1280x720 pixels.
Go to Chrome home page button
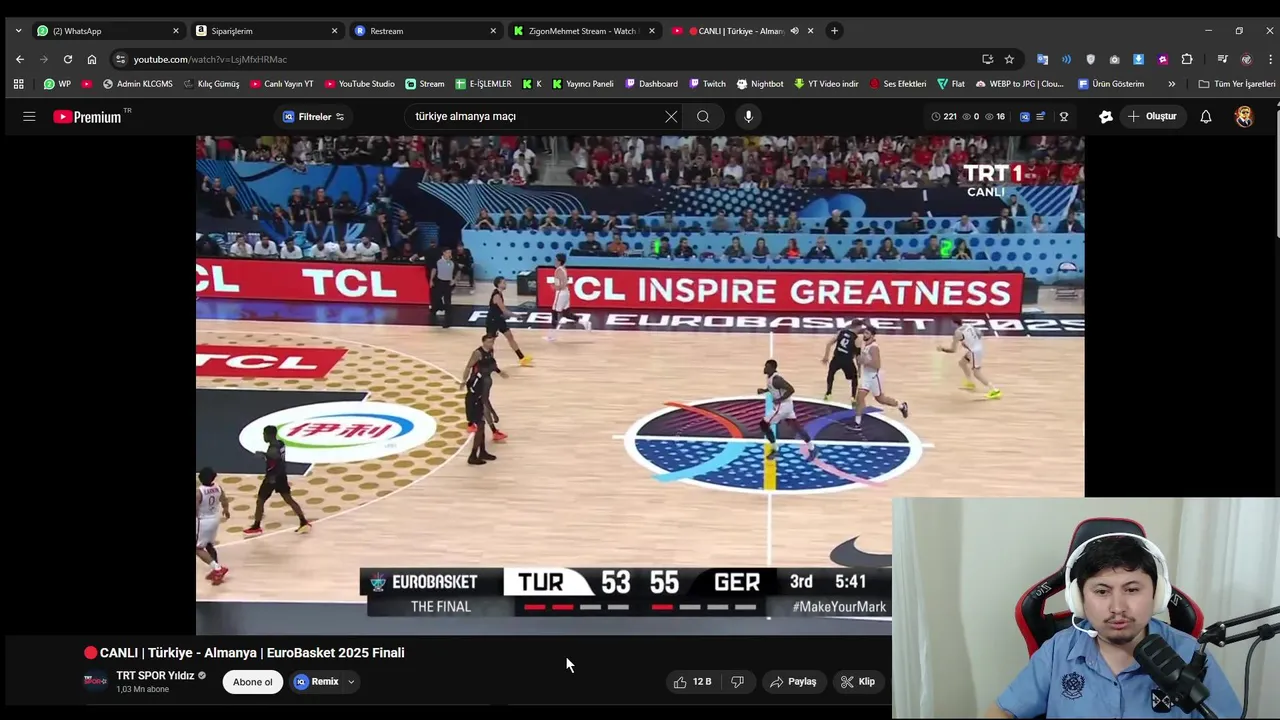click(x=92, y=59)
